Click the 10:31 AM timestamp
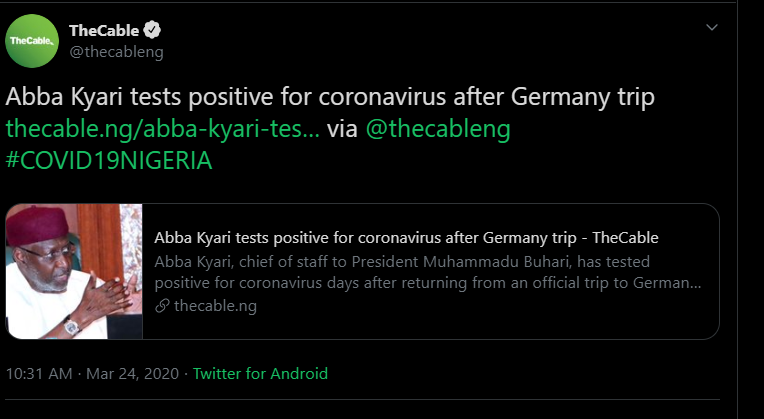This screenshot has height=419, width=764. 39,374
